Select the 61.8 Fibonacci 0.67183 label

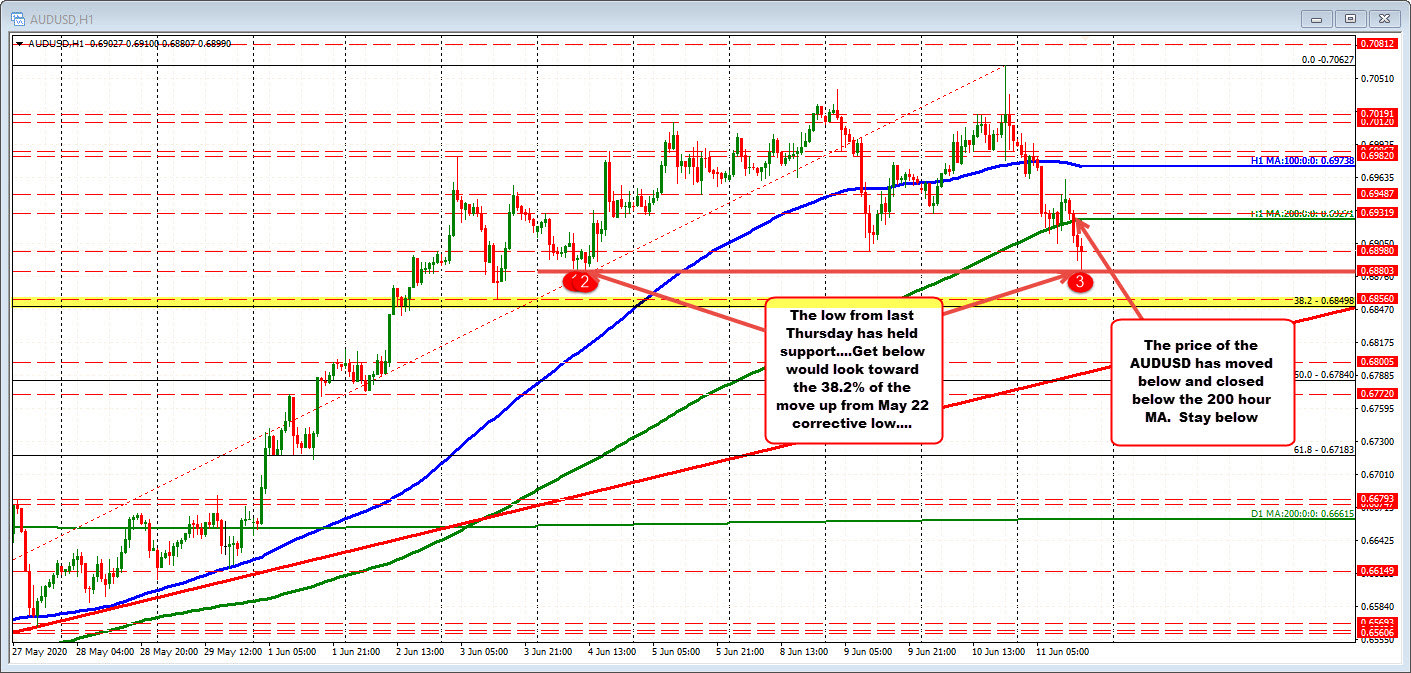tap(1324, 451)
